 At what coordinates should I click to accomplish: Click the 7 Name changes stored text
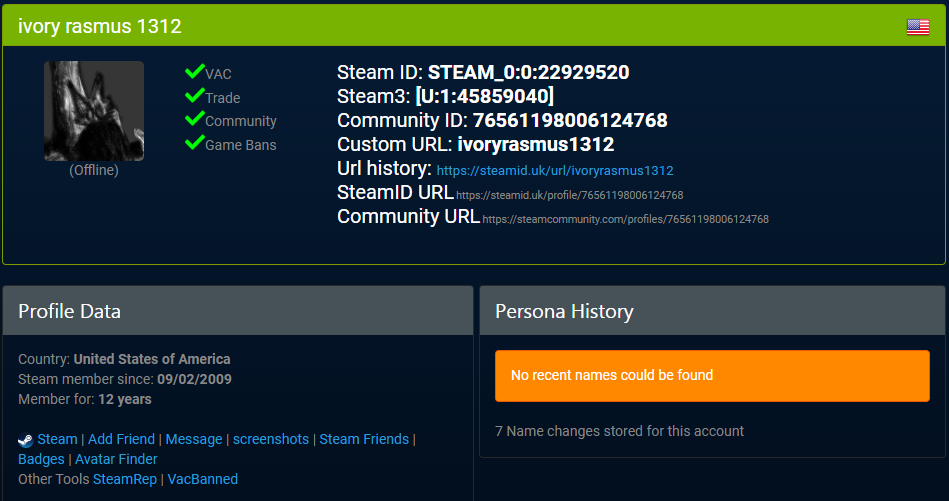(619, 431)
